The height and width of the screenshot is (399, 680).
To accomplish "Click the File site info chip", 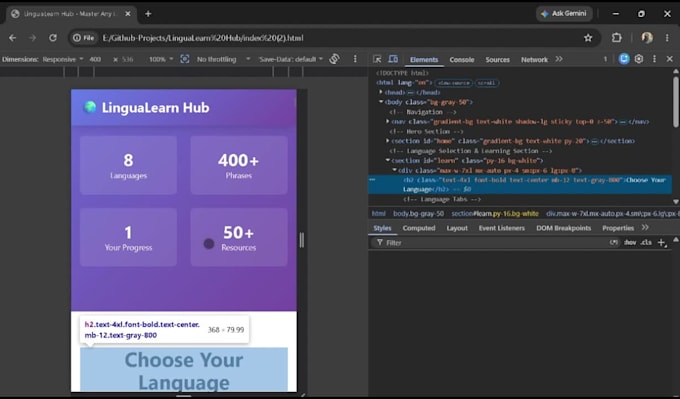I will [x=84, y=38].
